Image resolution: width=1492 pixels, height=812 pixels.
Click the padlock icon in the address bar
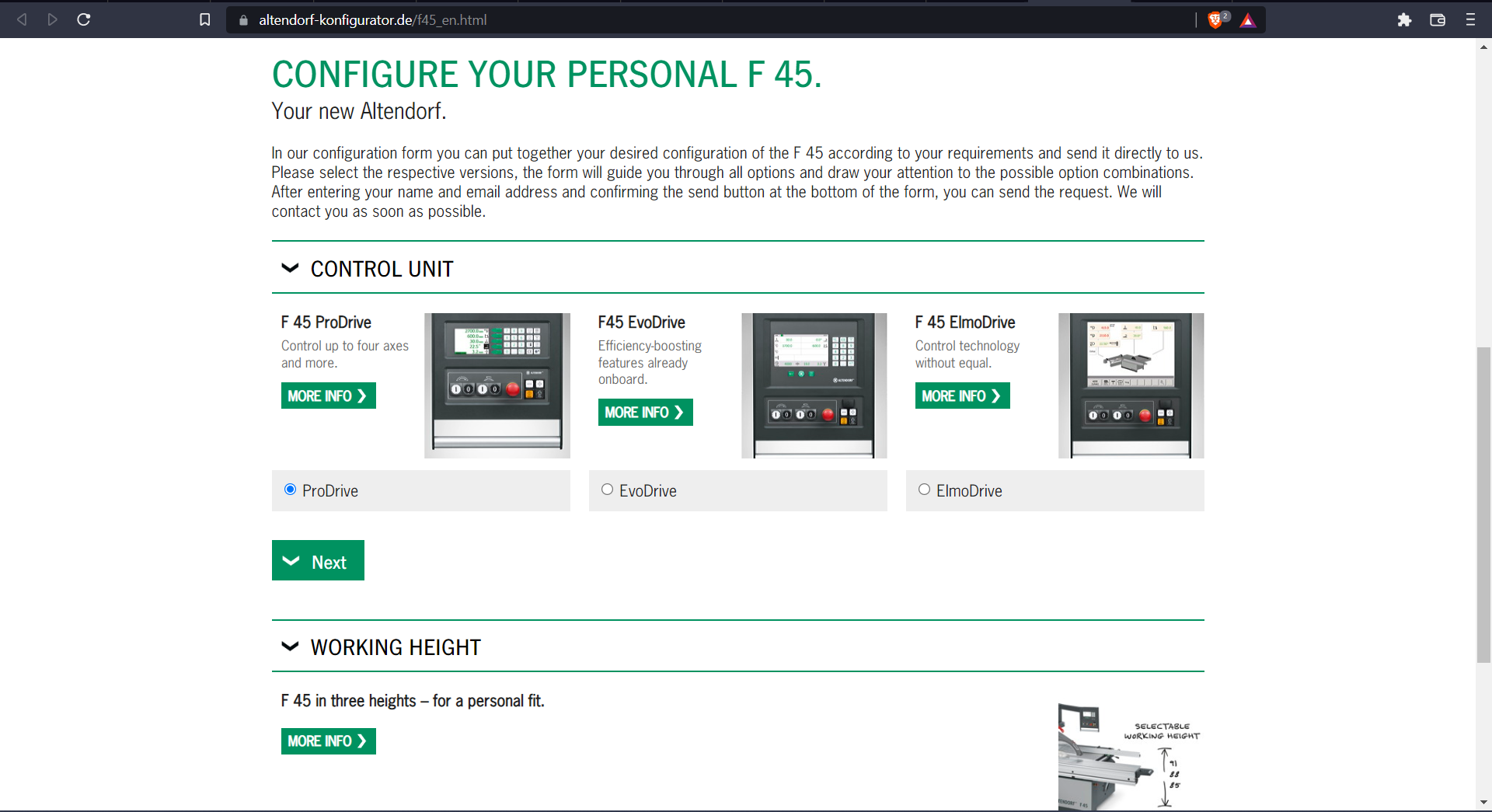coord(242,19)
